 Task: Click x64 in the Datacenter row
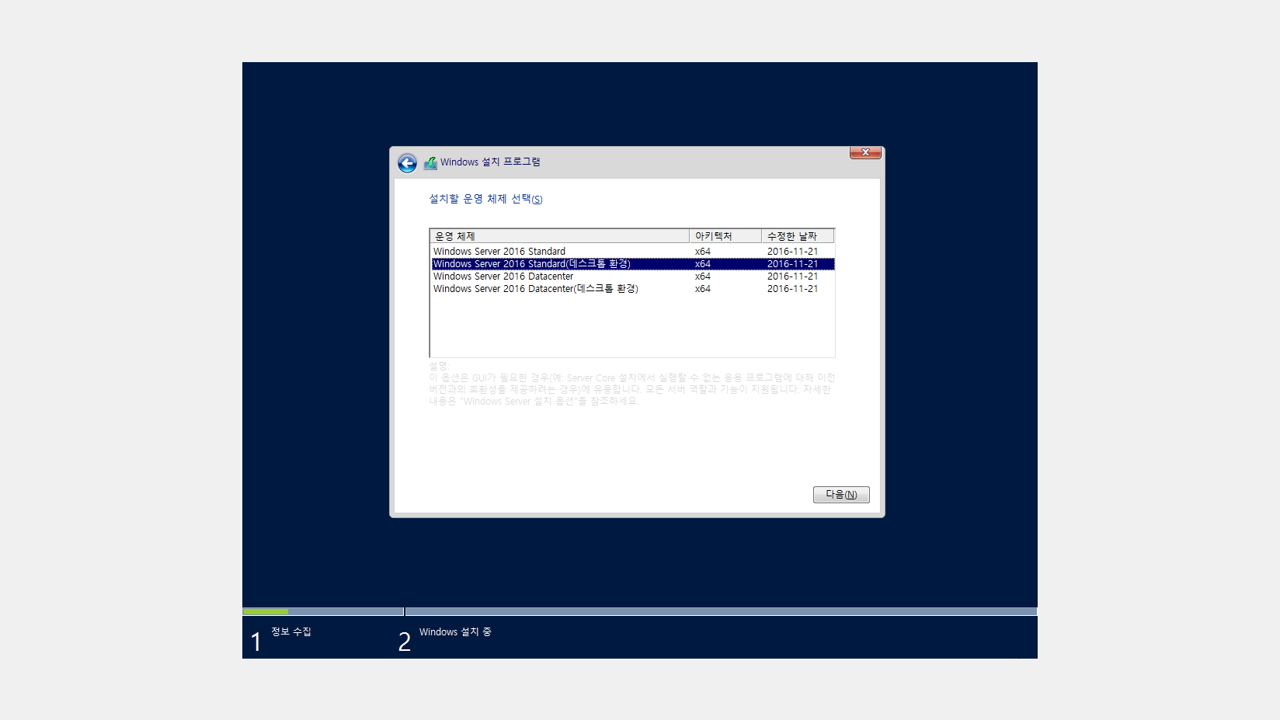tap(703, 276)
